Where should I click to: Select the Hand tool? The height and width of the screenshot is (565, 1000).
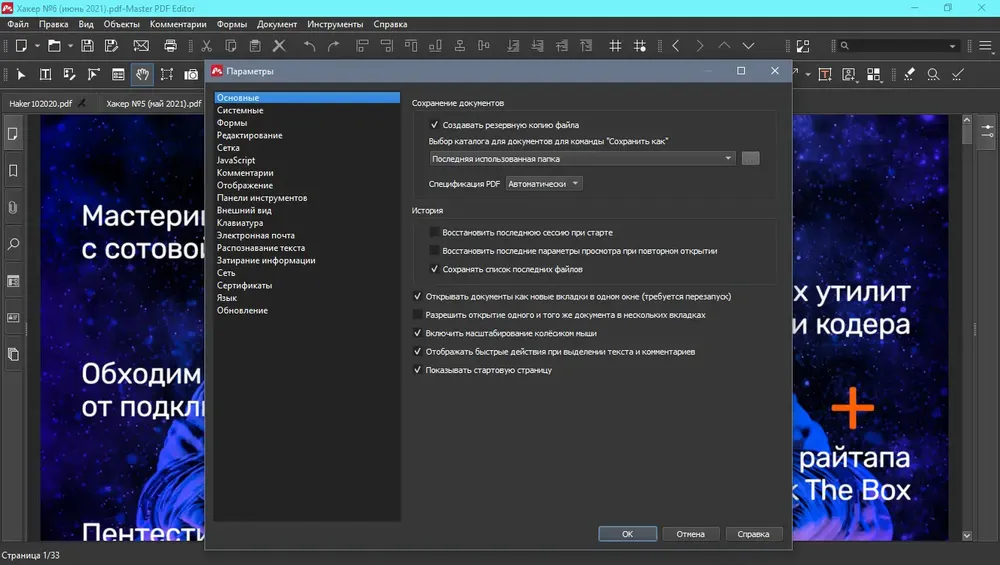coord(142,75)
